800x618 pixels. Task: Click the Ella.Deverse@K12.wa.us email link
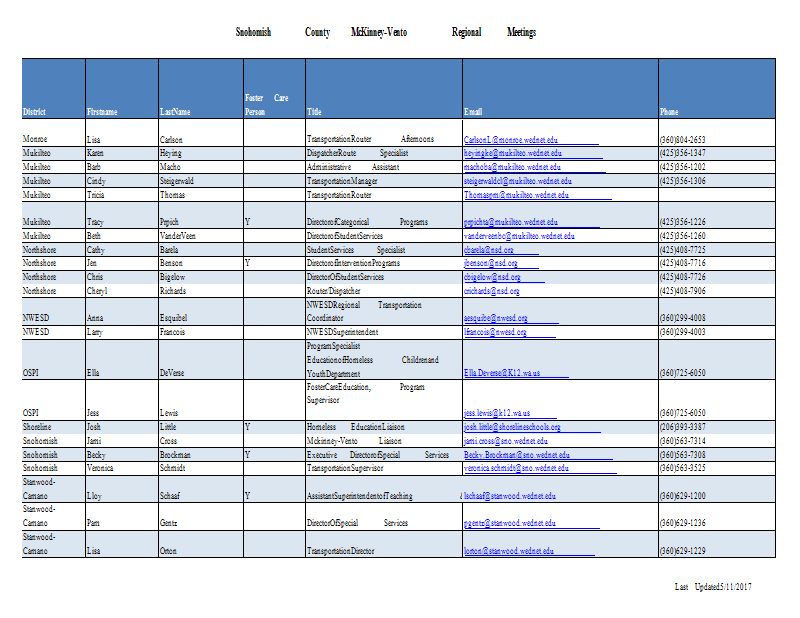[502, 373]
